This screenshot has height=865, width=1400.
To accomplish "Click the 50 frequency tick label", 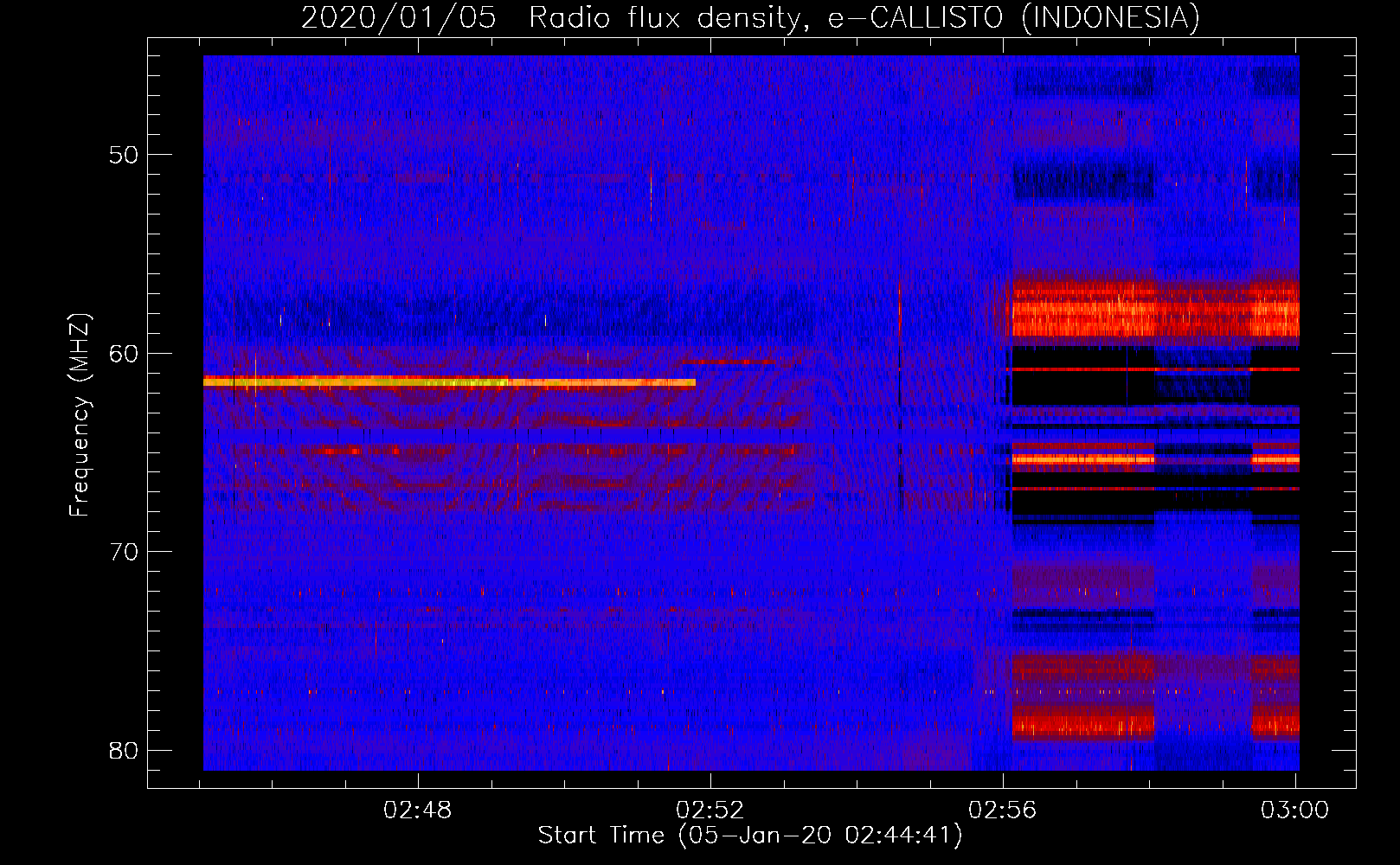I will [124, 155].
